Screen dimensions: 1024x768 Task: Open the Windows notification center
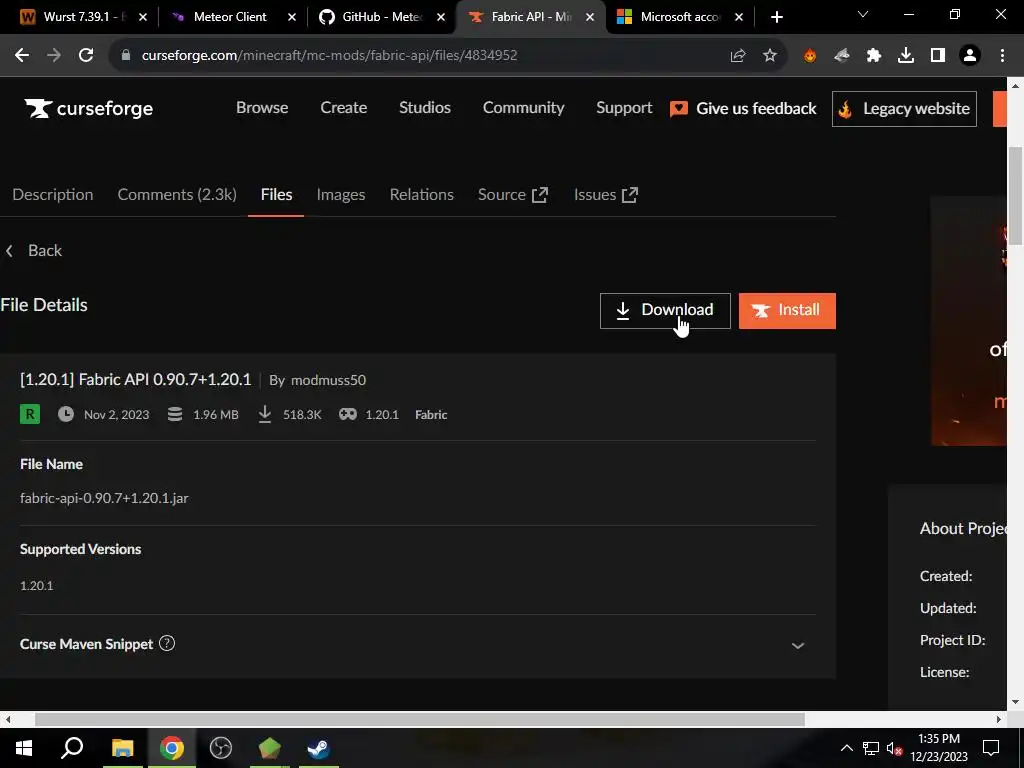point(991,748)
